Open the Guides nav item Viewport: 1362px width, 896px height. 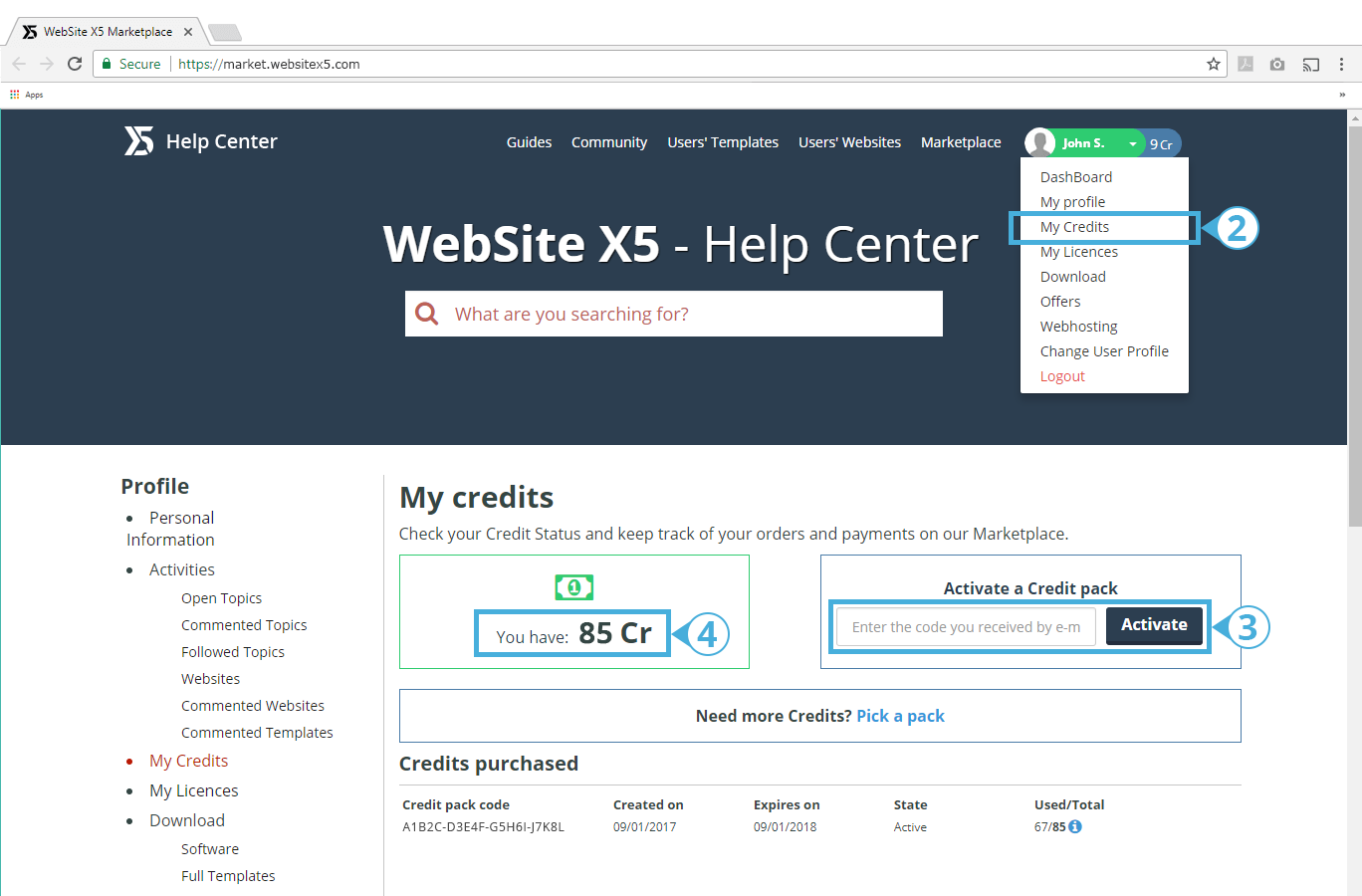(529, 142)
